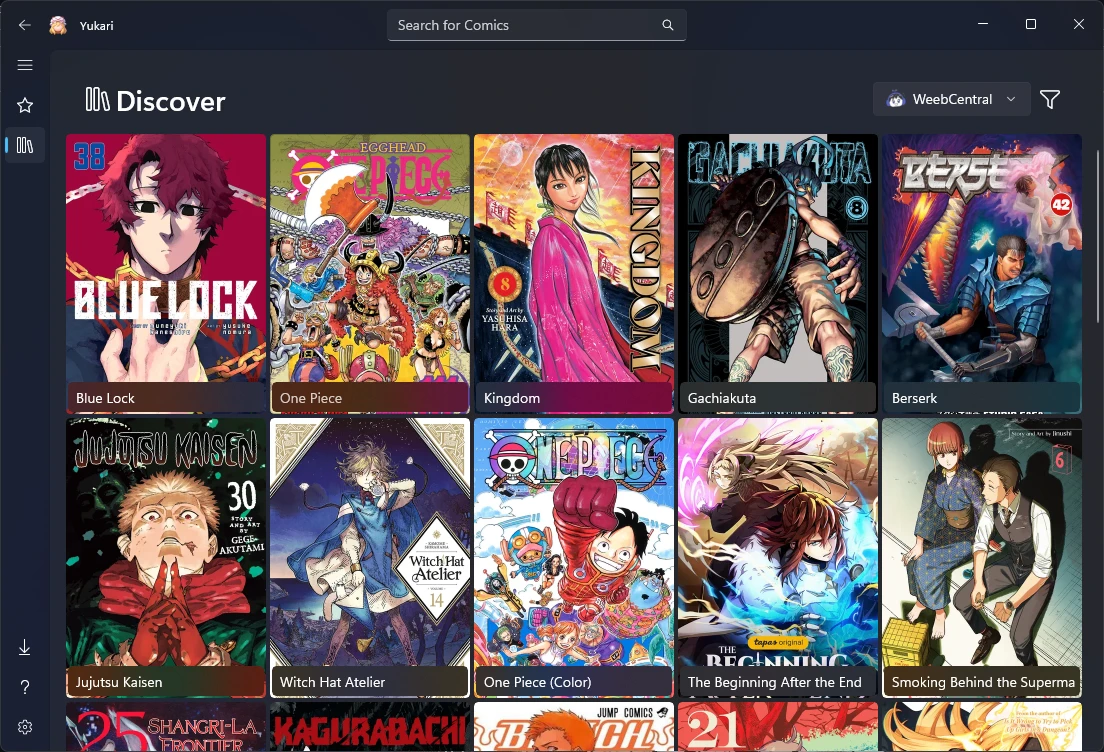Open Settings gear in sidebar

25,727
